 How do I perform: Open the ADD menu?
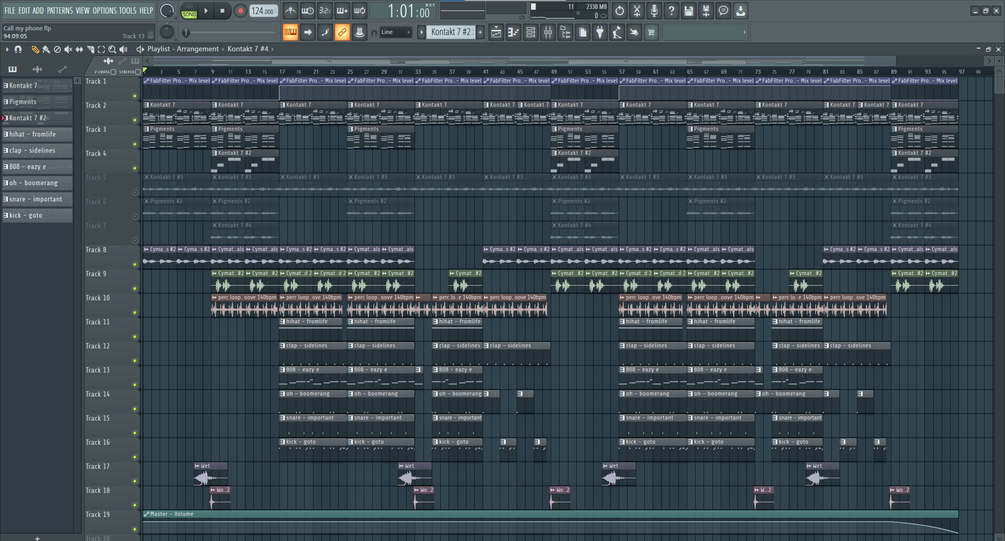pyautogui.click(x=38, y=10)
